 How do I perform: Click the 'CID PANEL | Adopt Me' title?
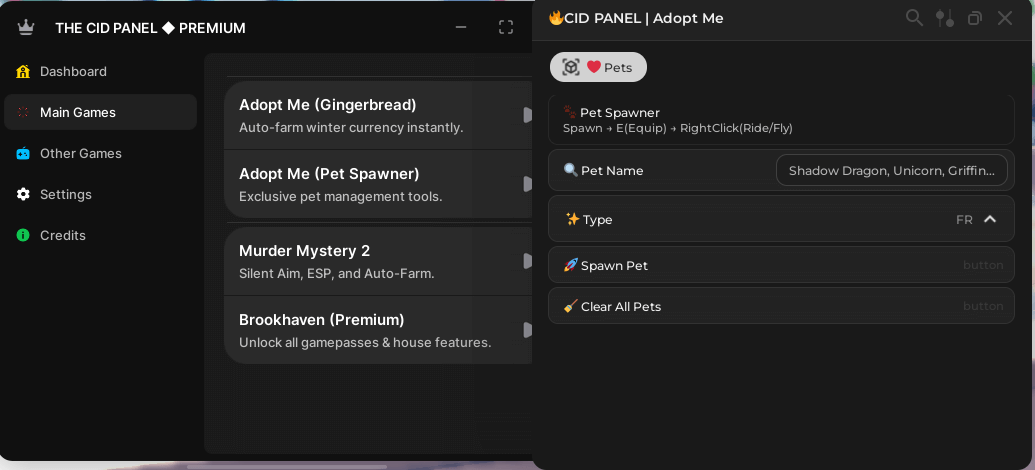[x=644, y=18]
